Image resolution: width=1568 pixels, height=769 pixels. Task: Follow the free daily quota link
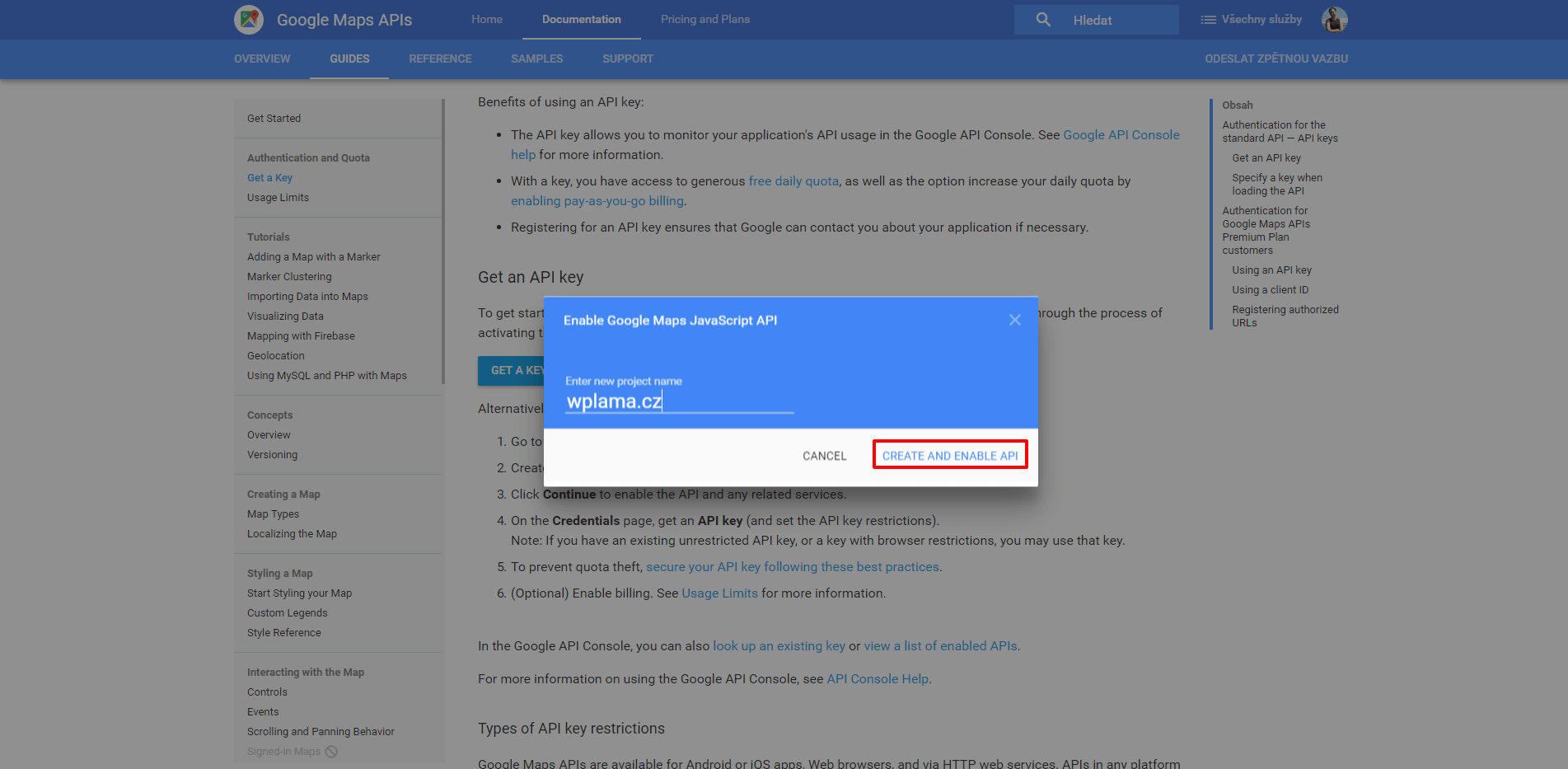[x=793, y=181]
